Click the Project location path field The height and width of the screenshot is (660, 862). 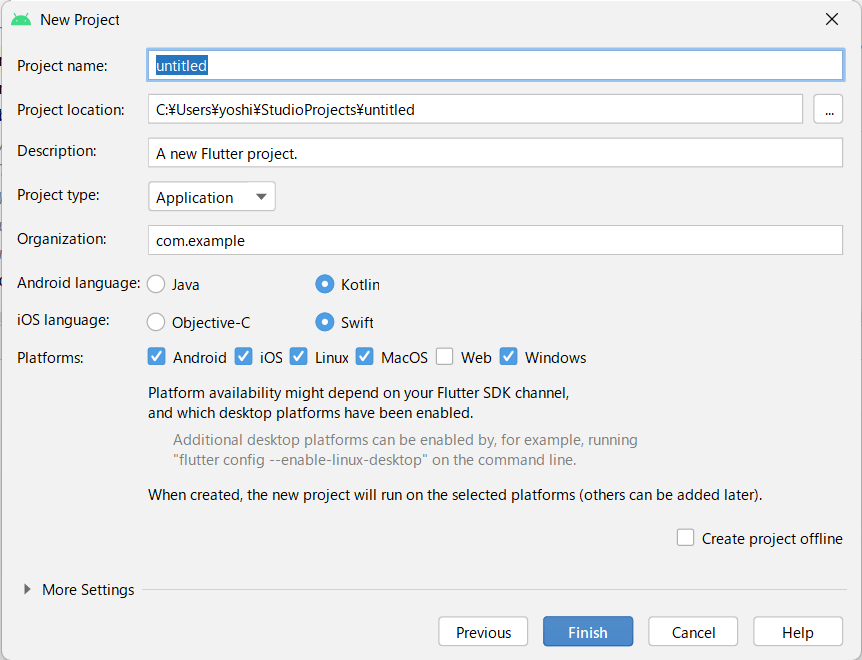475,109
